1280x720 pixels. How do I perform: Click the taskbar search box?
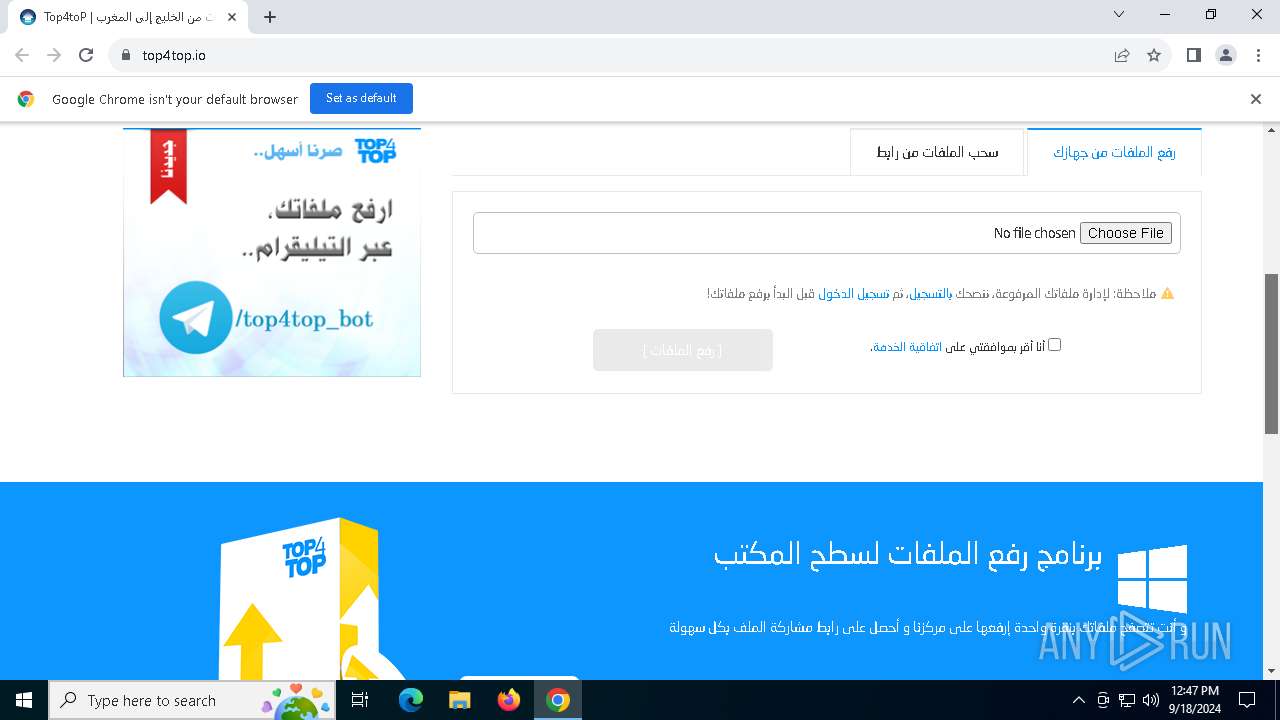[192, 700]
